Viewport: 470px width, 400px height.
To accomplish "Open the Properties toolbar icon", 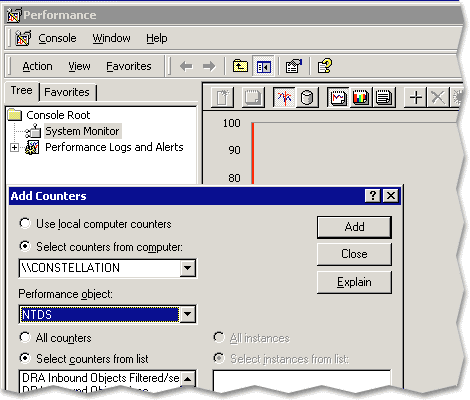I will (294, 66).
